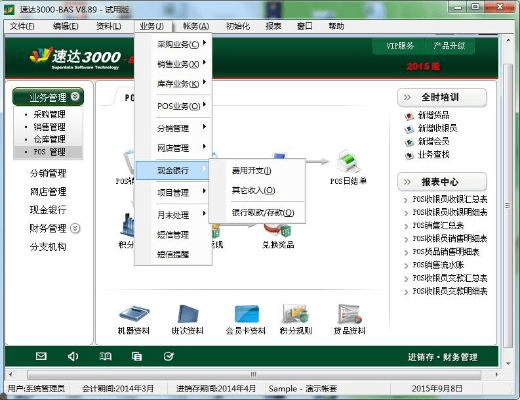This screenshot has height=400, width=520.
Task: Open 积分规则 icon
Action: [296, 314]
